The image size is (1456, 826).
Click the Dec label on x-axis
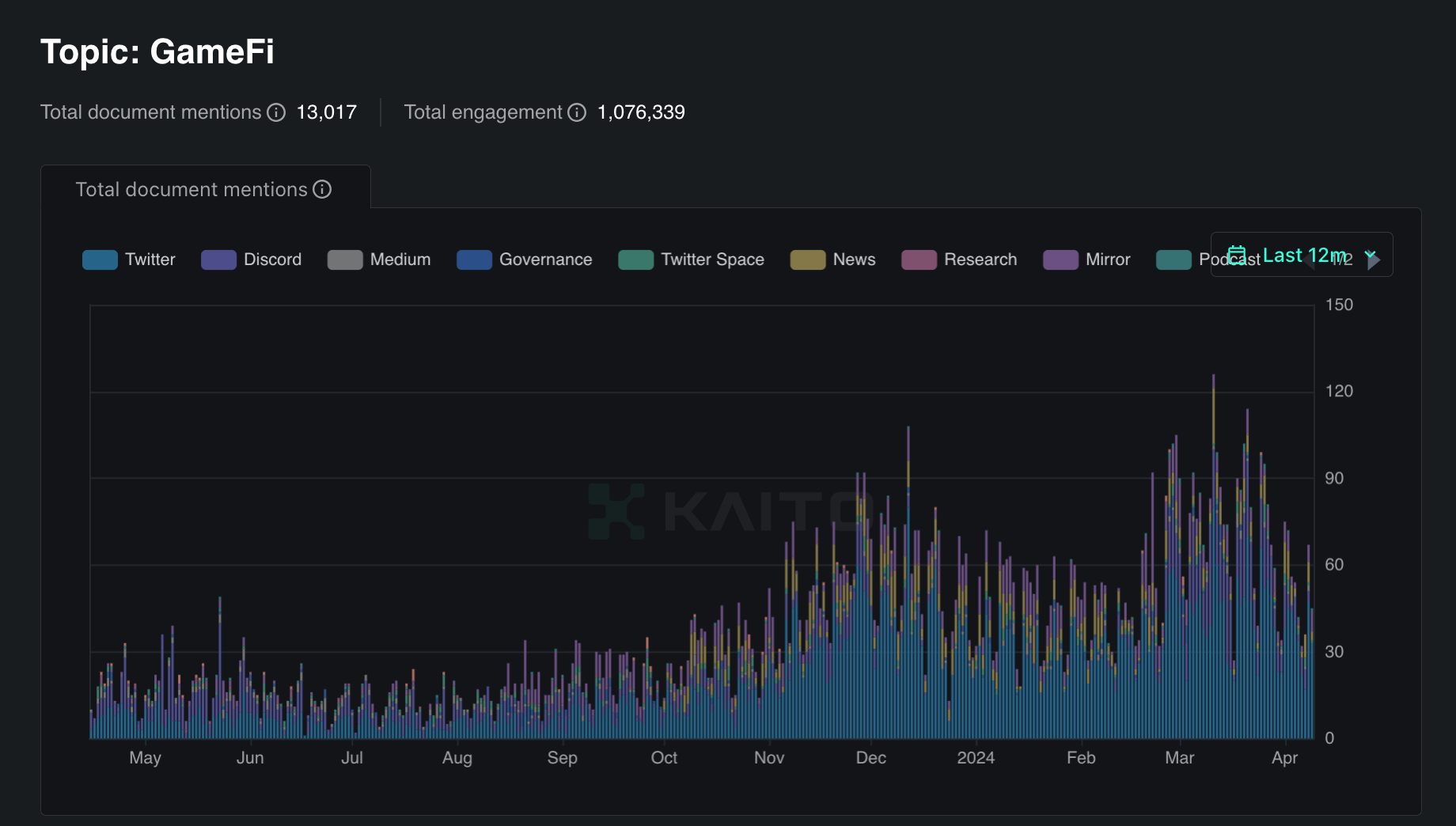click(x=871, y=758)
